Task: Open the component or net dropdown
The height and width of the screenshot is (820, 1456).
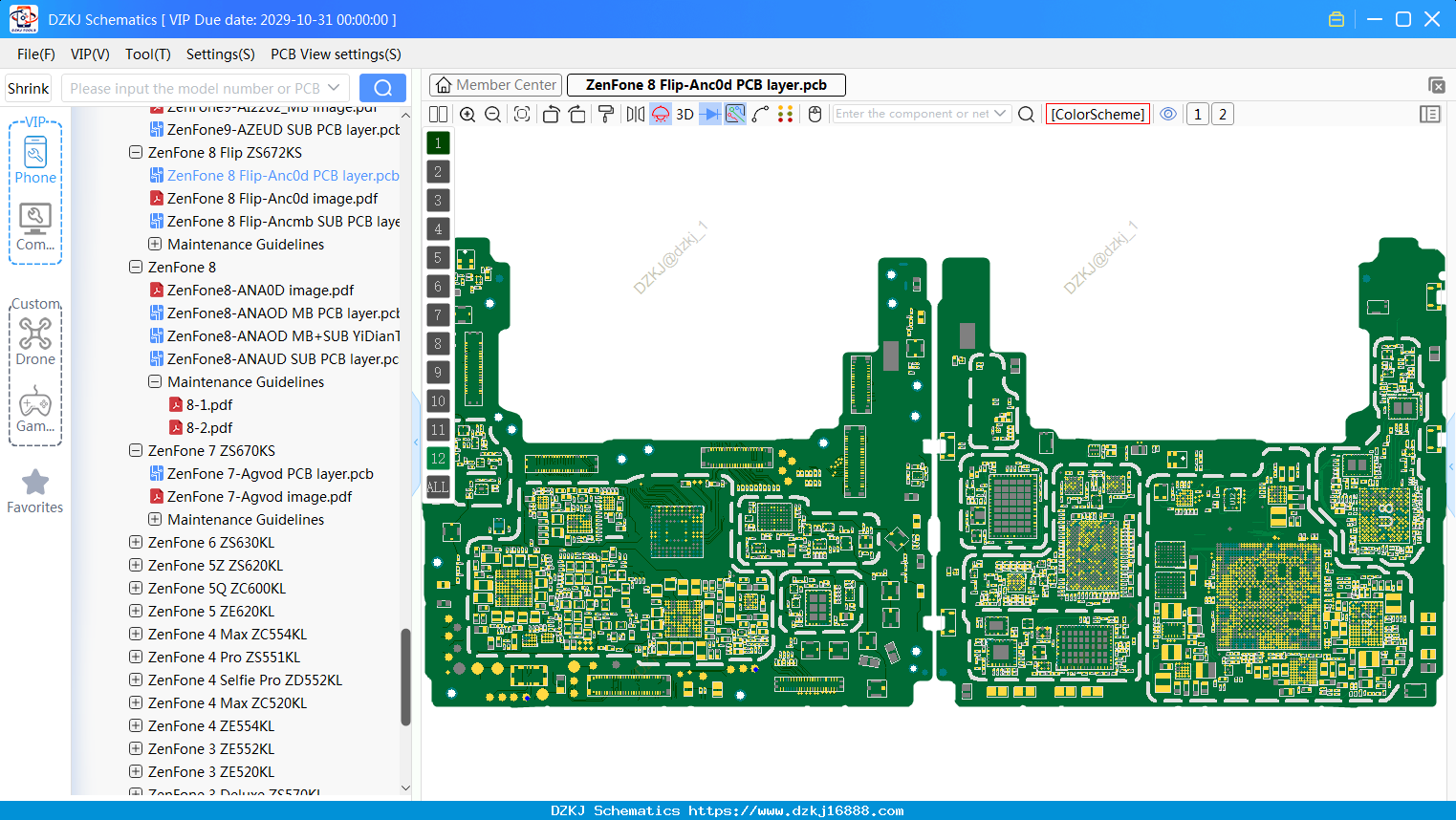Action: (1000, 114)
